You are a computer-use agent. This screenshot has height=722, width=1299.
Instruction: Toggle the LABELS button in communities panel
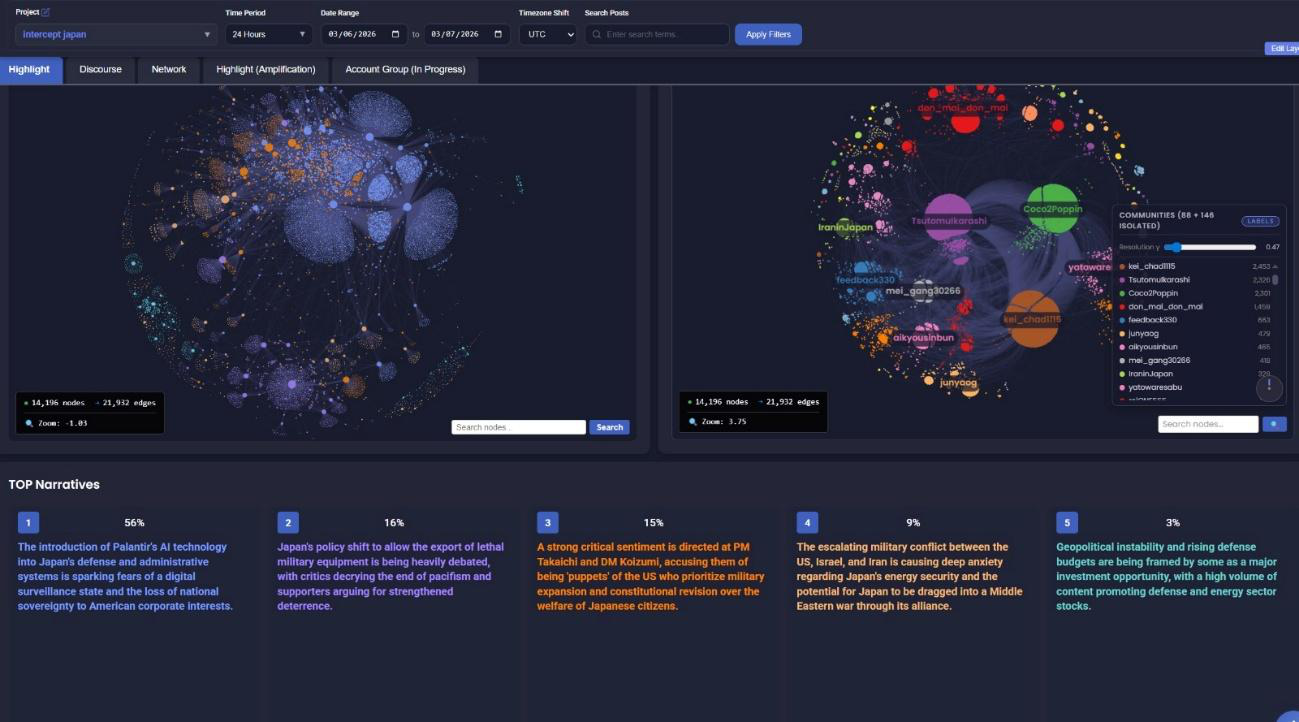coord(1260,221)
